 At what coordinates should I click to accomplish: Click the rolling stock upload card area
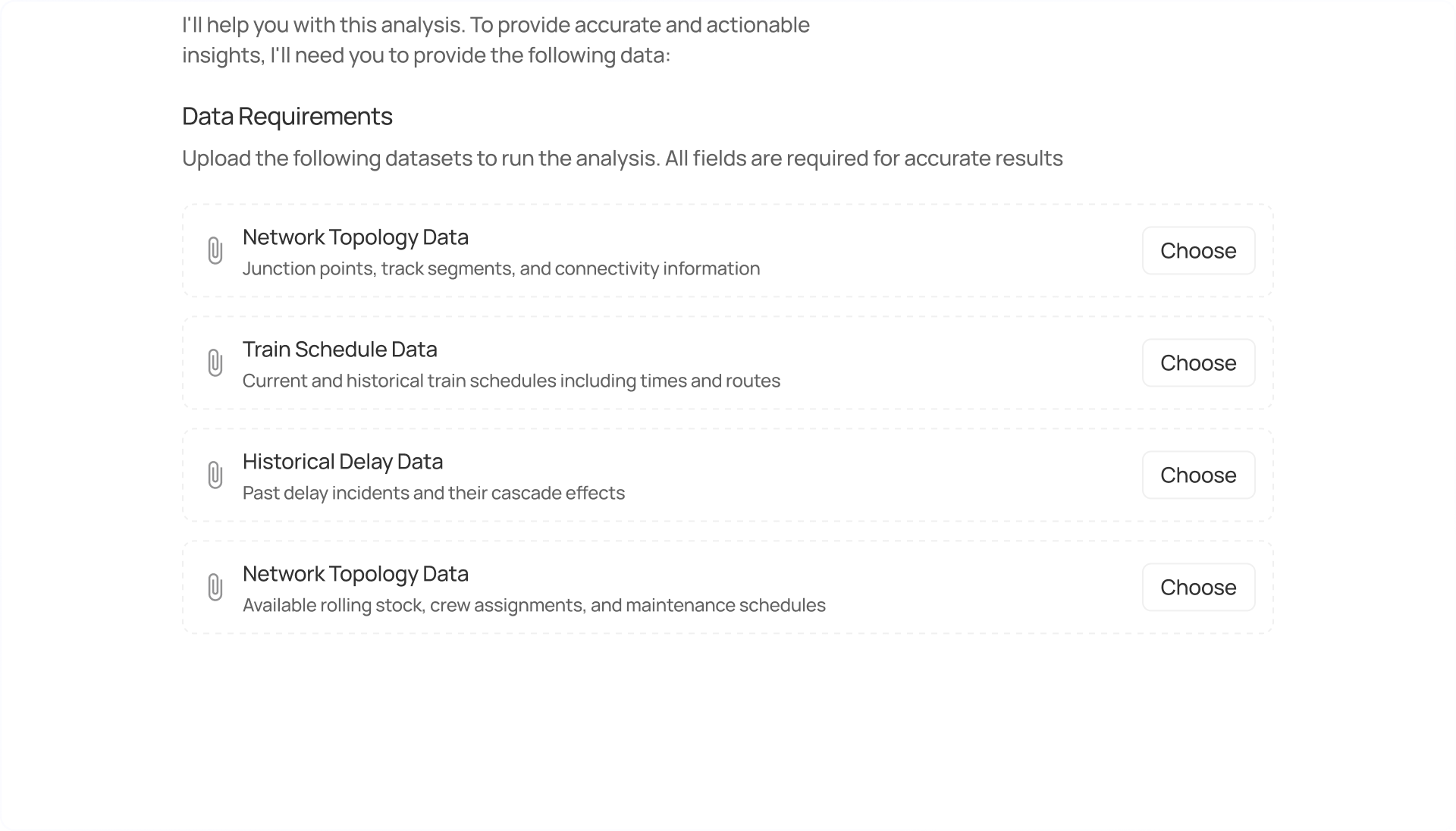pyautogui.click(x=682, y=587)
